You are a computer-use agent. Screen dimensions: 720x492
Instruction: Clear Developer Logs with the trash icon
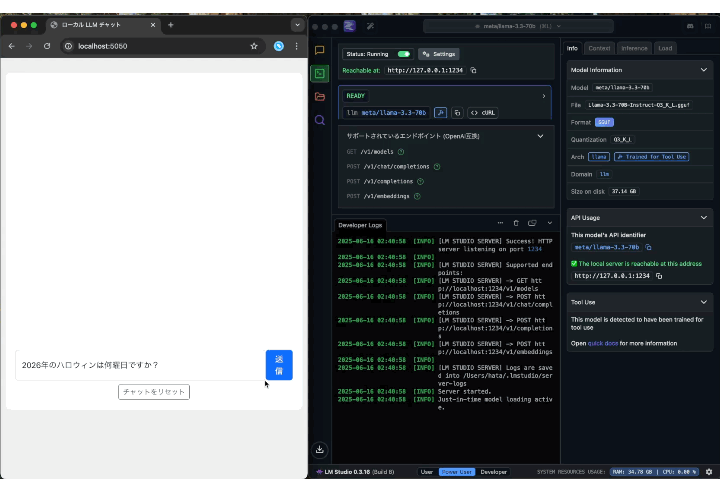[x=516, y=223]
